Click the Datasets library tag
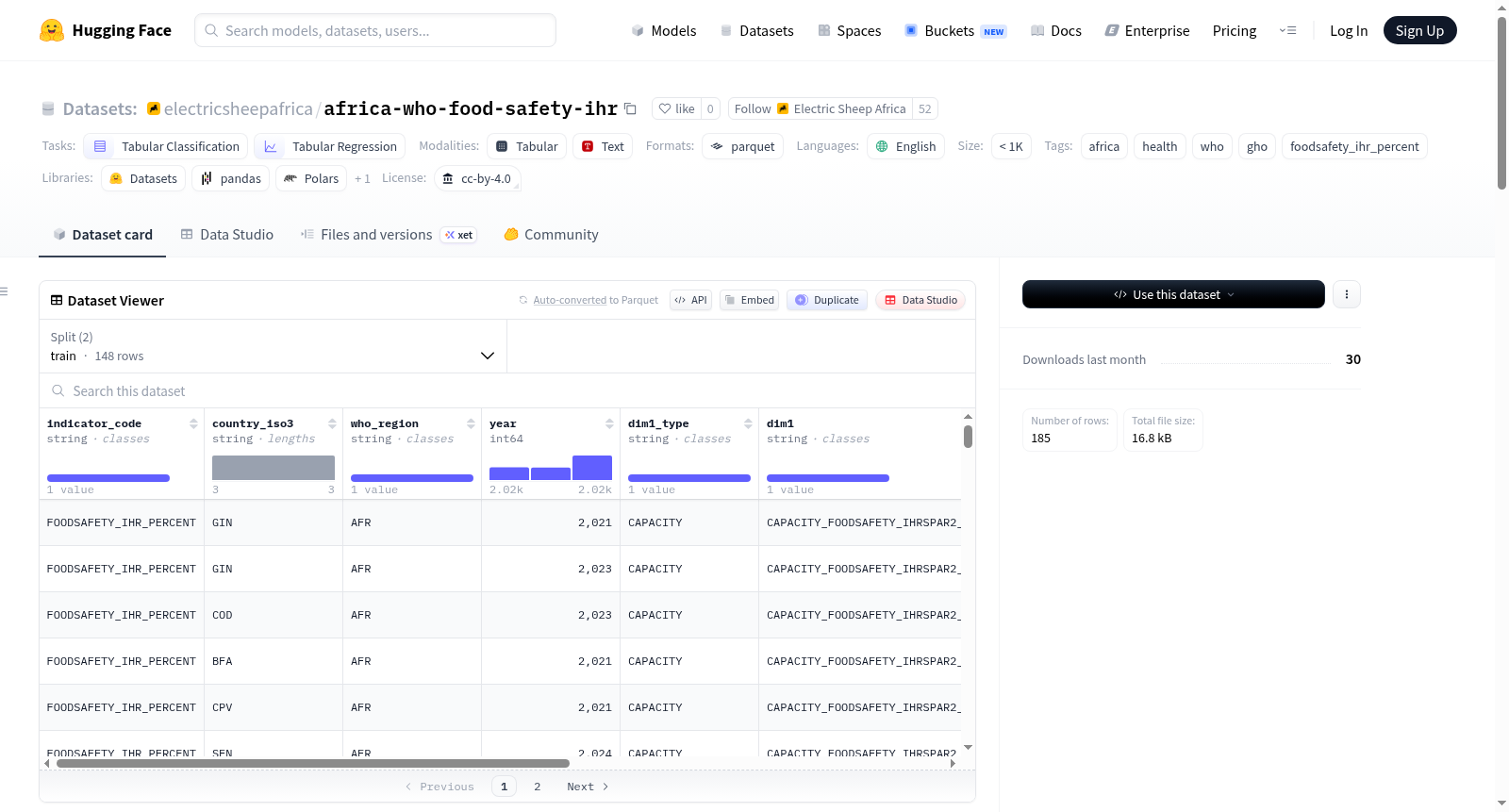This screenshot has height=812, width=1509. click(x=143, y=178)
